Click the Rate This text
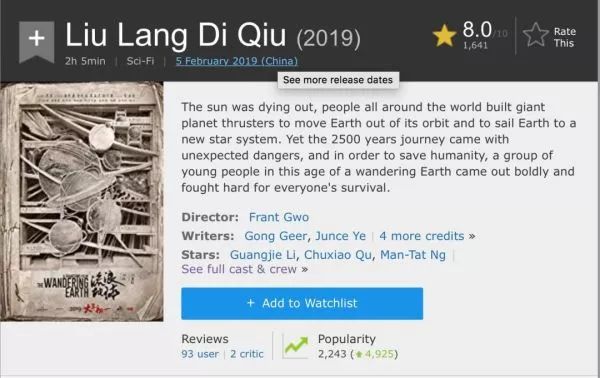The height and width of the screenshot is (378, 600). (564, 37)
